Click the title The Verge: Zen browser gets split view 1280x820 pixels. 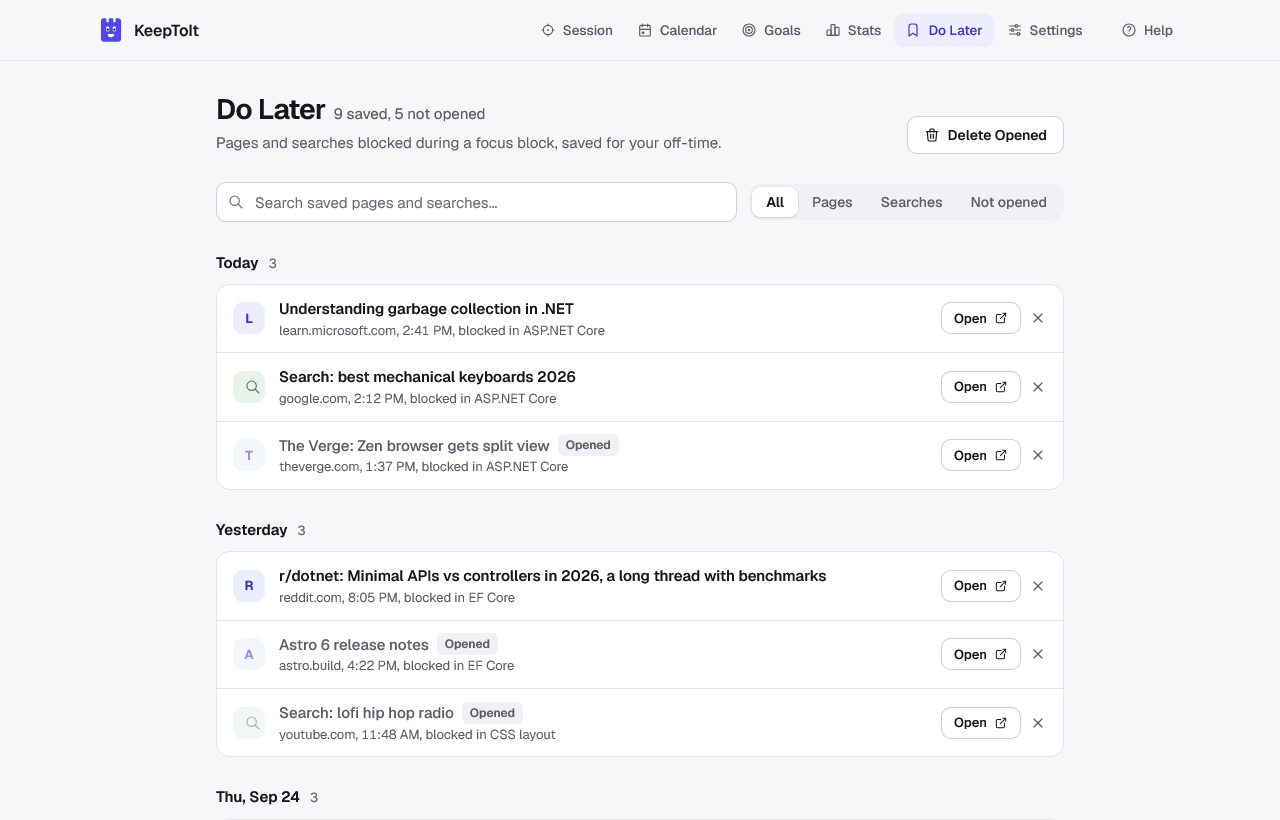pos(414,445)
